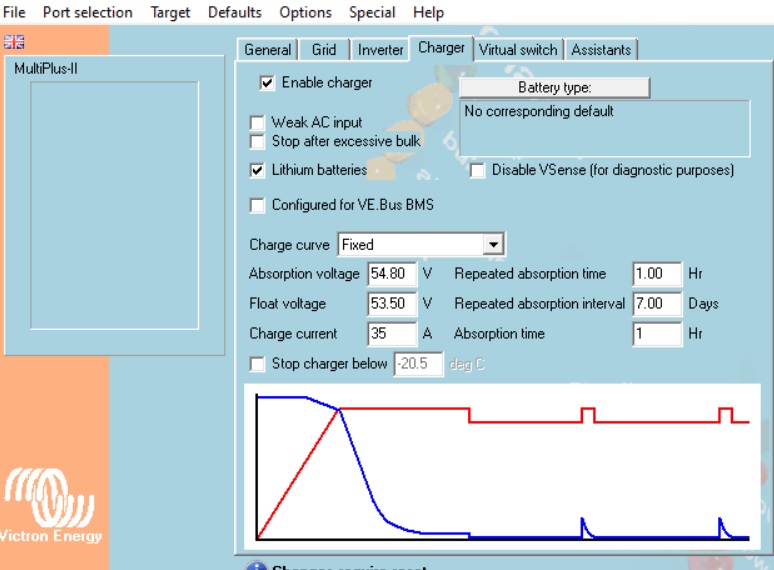Click the MultiPlus-II device label
Screen dimensions: 774x570
point(46,69)
